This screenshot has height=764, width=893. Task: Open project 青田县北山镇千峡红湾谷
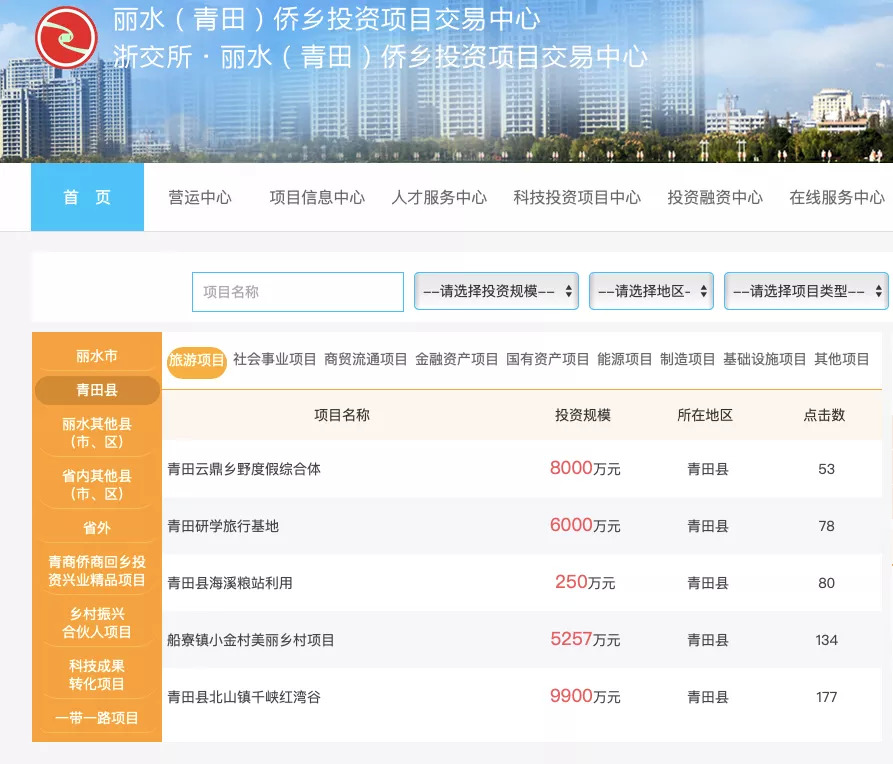click(244, 697)
